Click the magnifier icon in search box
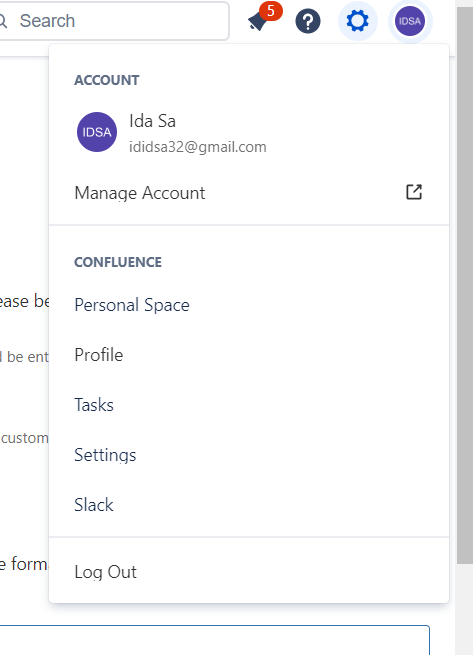This screenshot has height=655, width=473. tap(3, 21)
